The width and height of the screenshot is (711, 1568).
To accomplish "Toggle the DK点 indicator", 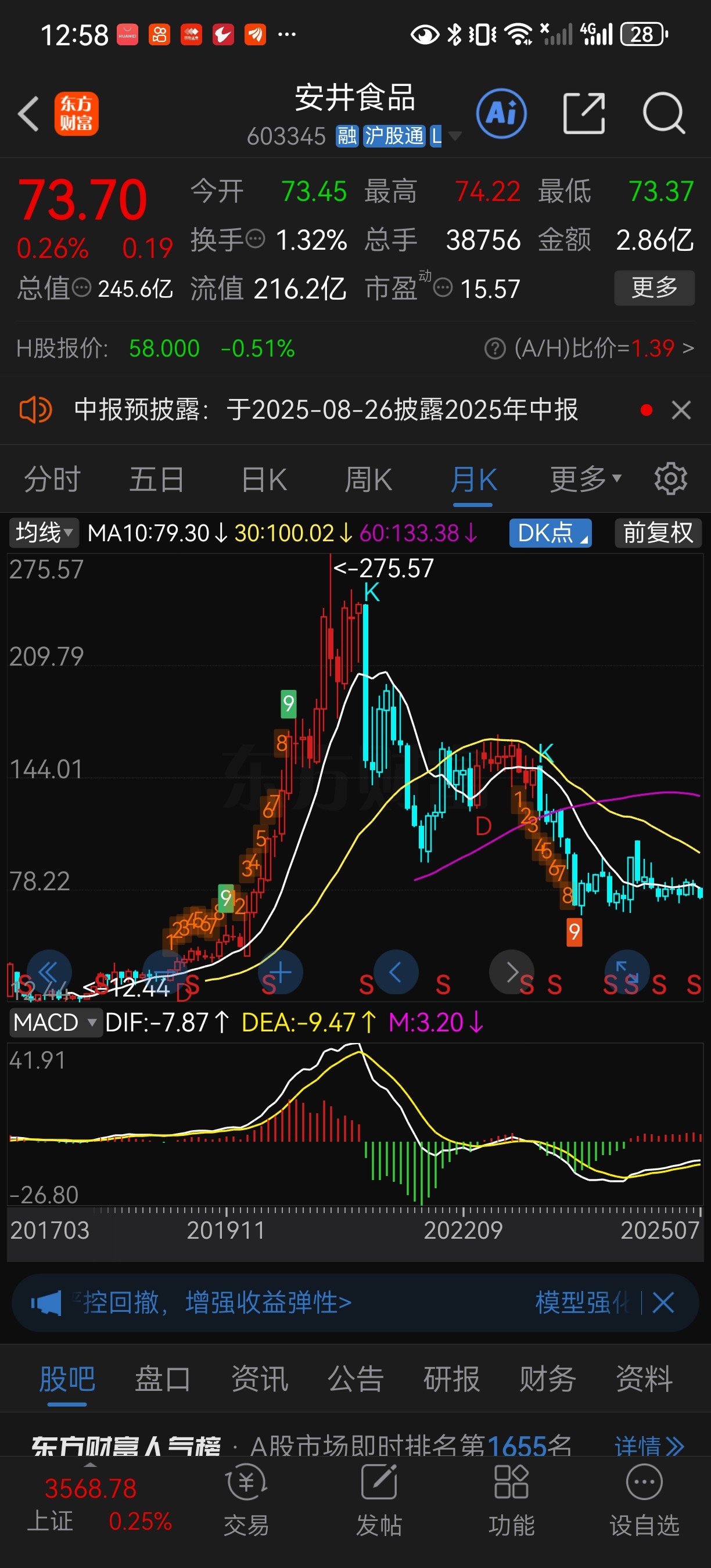I will pos(550,533).
